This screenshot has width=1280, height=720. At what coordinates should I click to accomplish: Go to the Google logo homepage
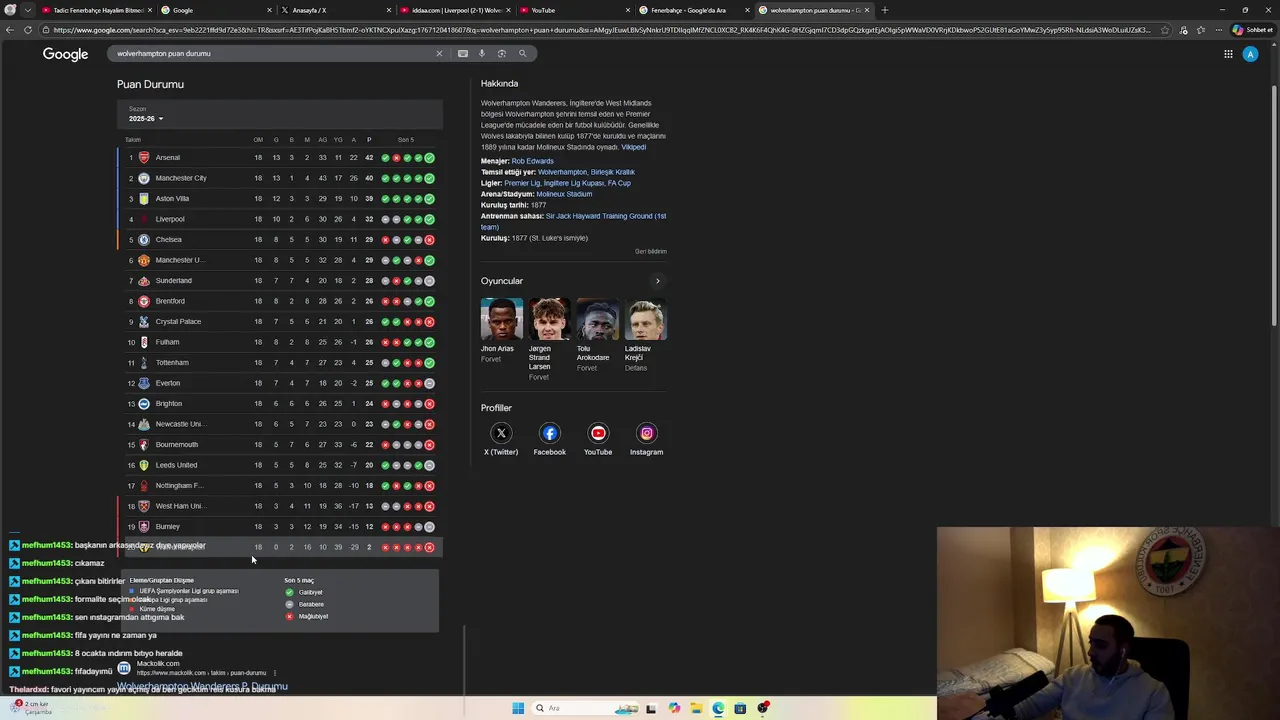(65, 54)
